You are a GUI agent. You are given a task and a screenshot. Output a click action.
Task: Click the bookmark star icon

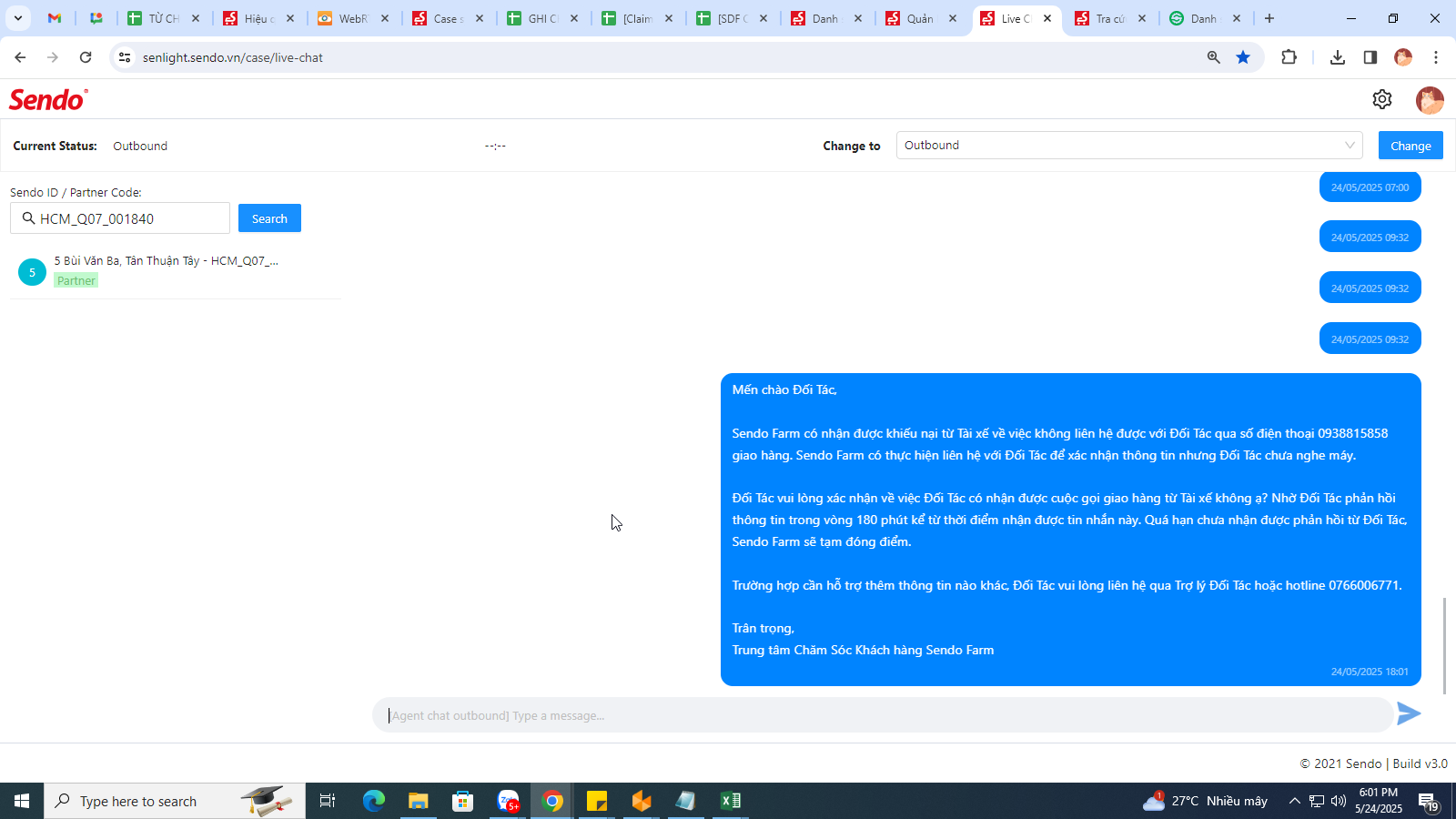click(1243, 57)
